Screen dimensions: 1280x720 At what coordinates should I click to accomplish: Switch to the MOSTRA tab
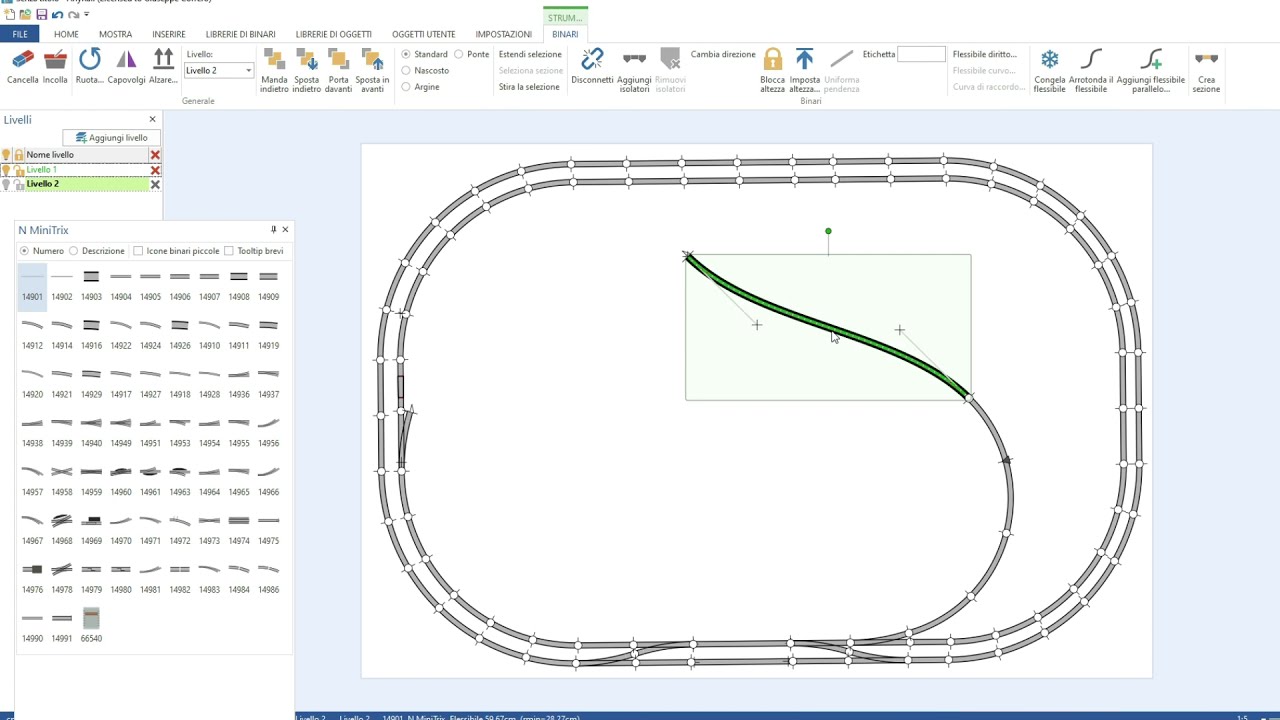116,34
